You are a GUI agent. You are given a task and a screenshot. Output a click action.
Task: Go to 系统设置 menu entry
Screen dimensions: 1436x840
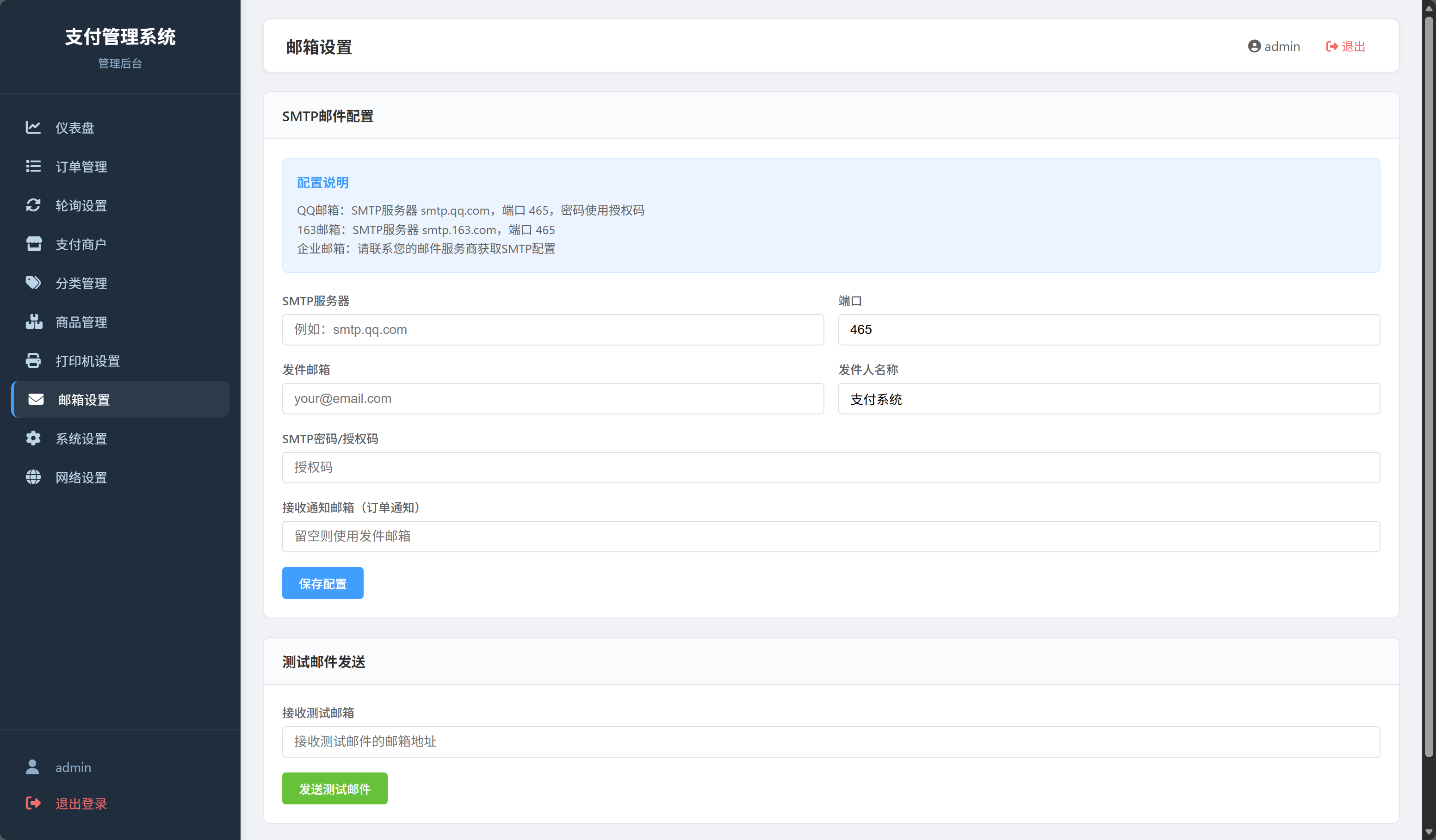click(x=120, y=438)
